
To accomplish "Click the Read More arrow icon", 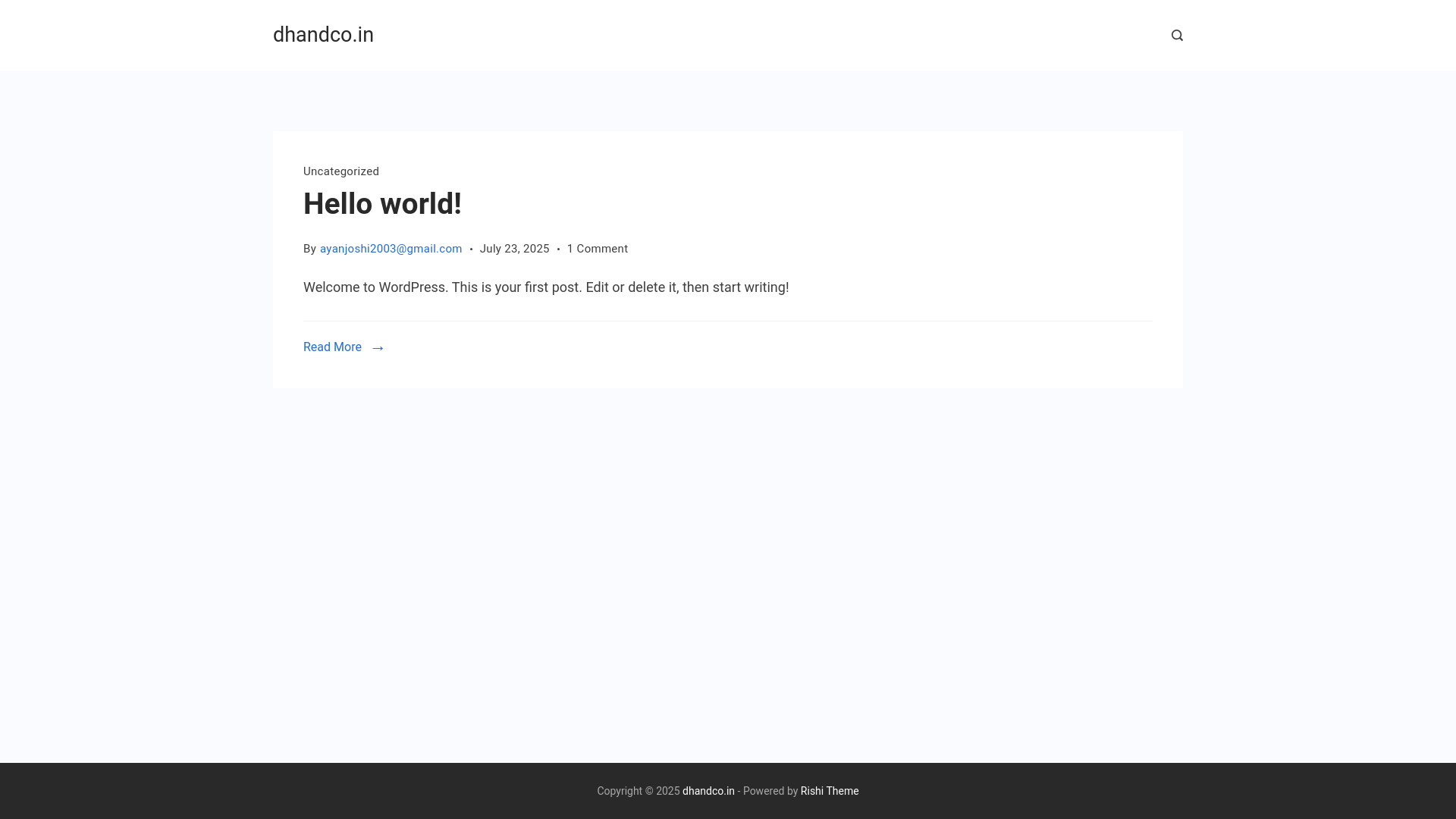I will point(378,348).
